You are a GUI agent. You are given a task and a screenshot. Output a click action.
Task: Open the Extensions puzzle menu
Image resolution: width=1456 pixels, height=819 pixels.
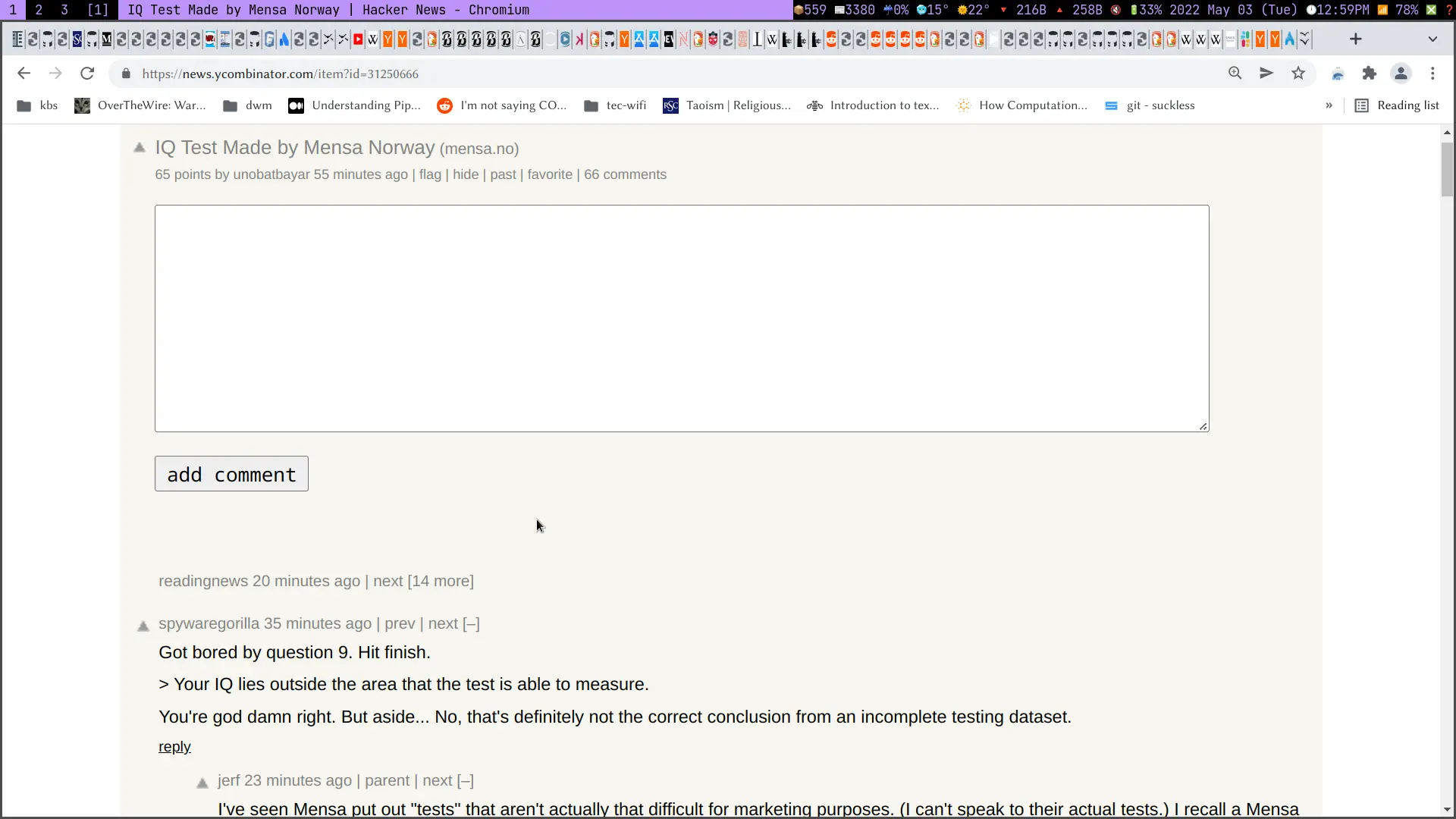[x=1369, y=74]
